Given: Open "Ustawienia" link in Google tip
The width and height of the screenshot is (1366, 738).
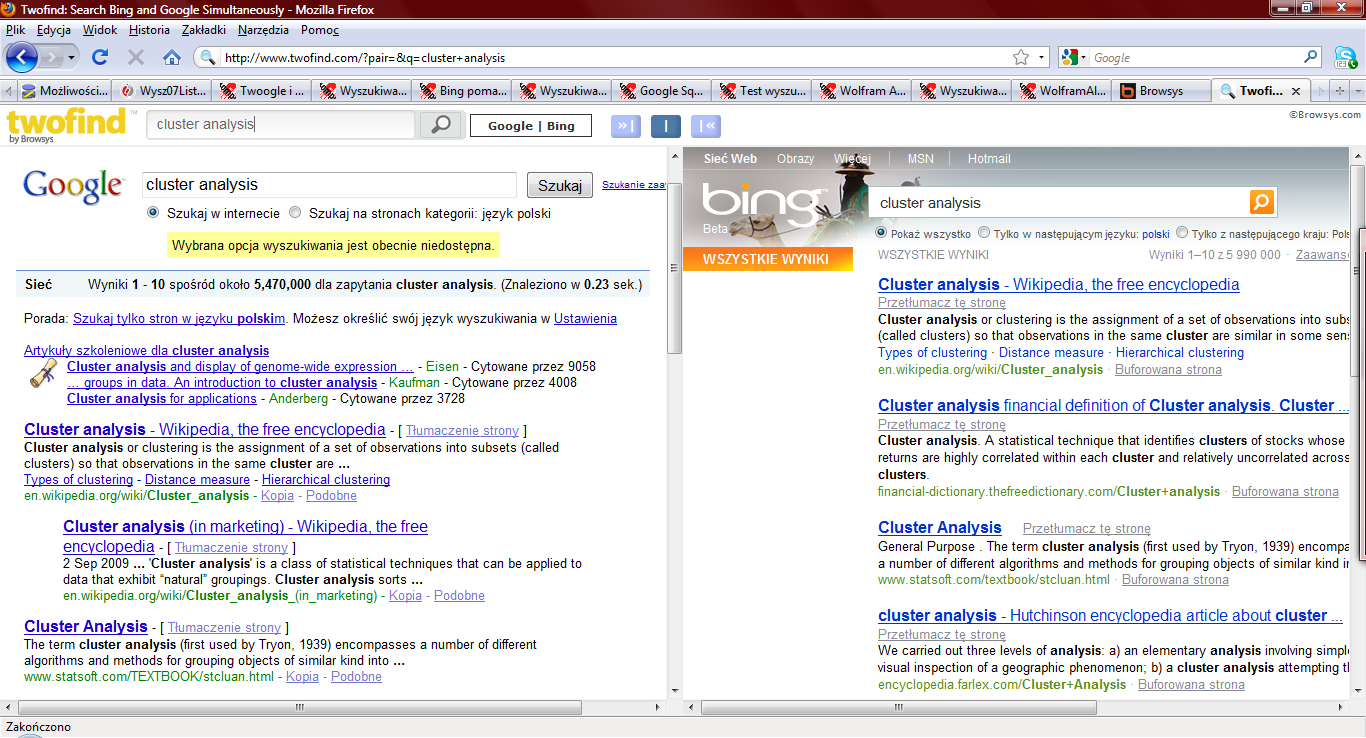Looking at the screenshot, I should click(x=585, y=318).
